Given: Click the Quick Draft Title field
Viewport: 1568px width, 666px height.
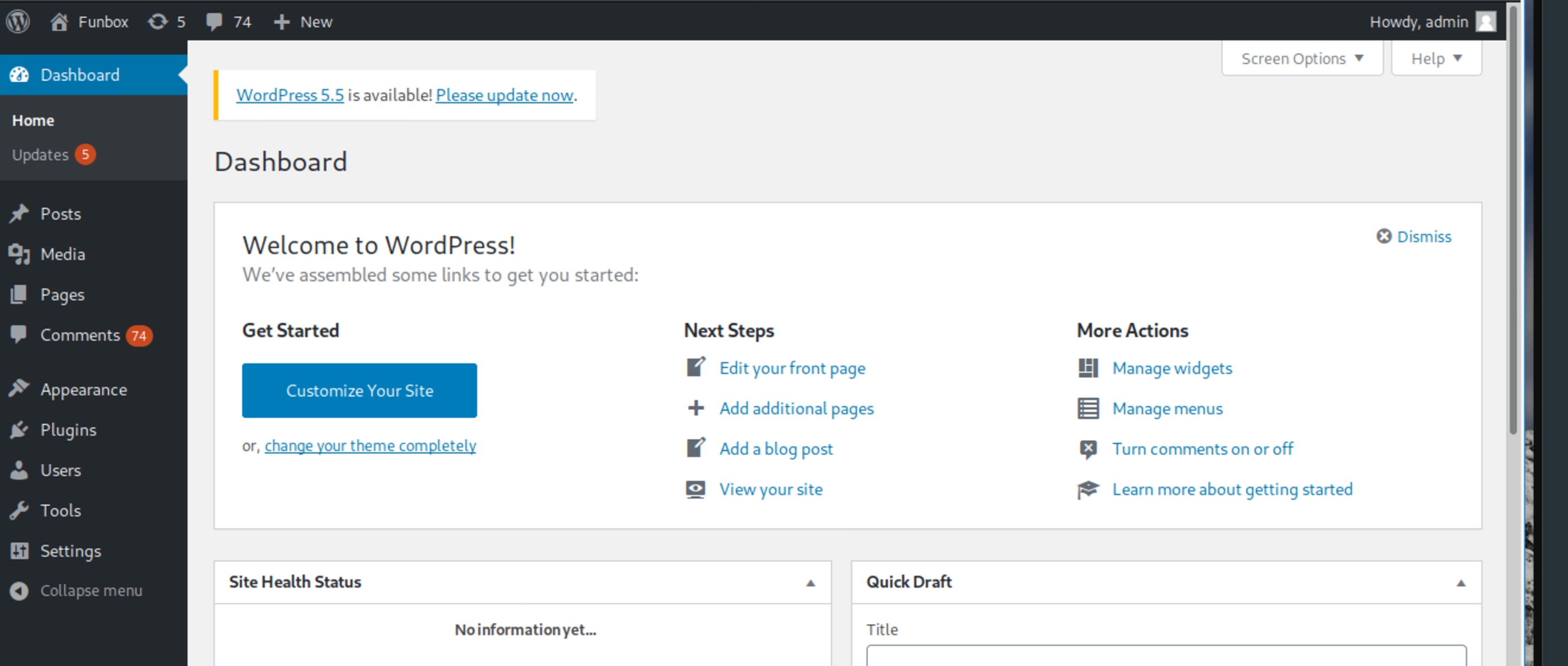Looking at the screenshot, I should click(1166, 656).
